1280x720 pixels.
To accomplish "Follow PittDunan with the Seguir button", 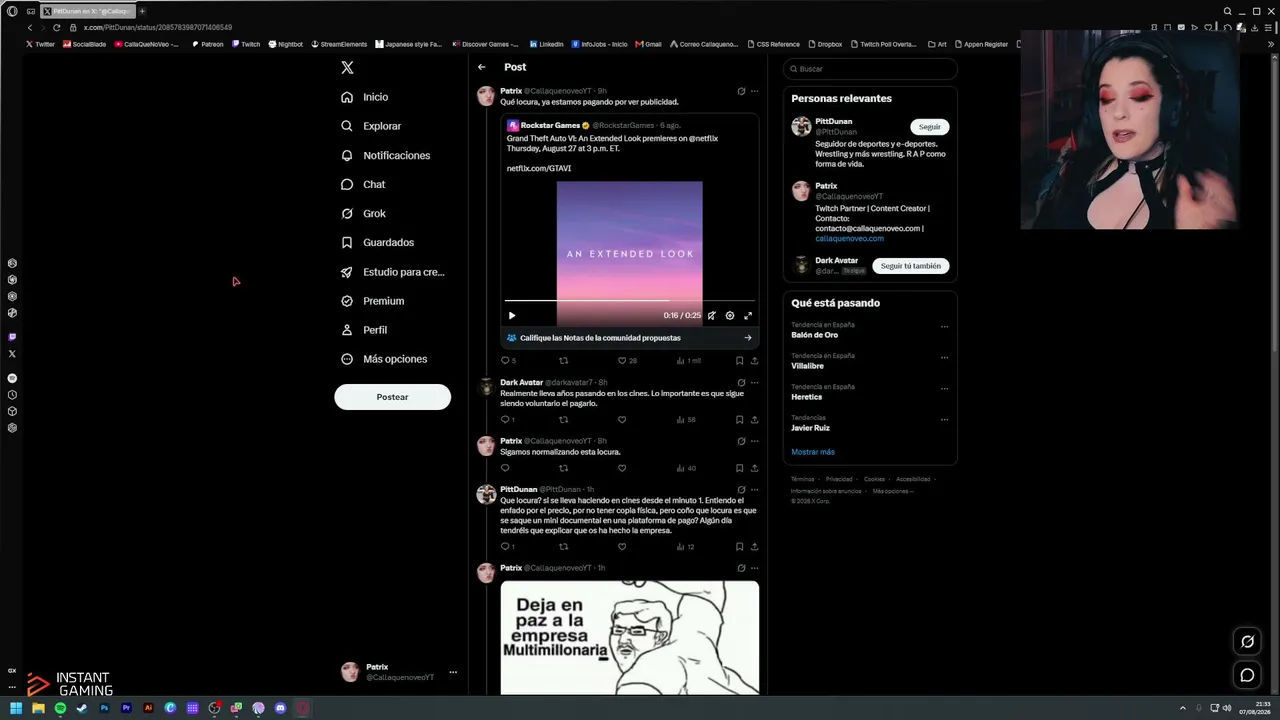I will pyautogui.click(x=929, y=127).
